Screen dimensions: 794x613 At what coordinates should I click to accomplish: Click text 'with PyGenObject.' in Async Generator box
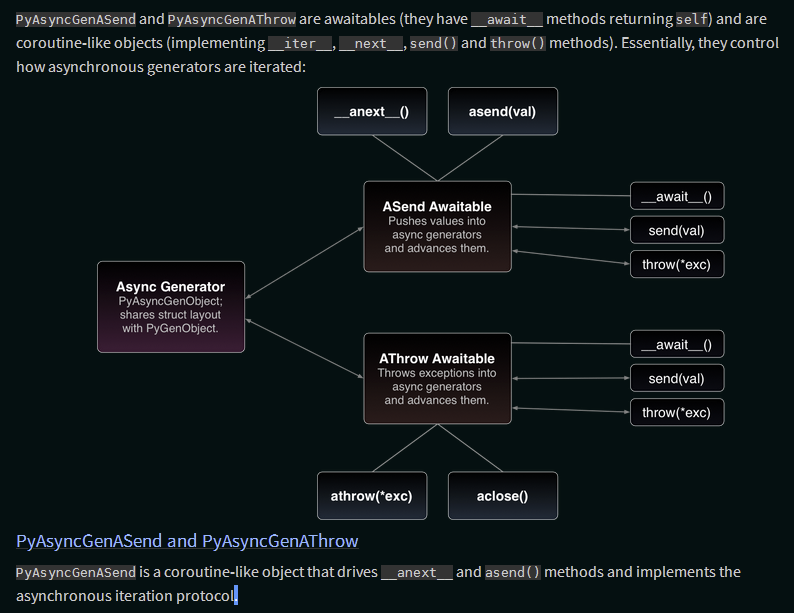tap(170, 329)
